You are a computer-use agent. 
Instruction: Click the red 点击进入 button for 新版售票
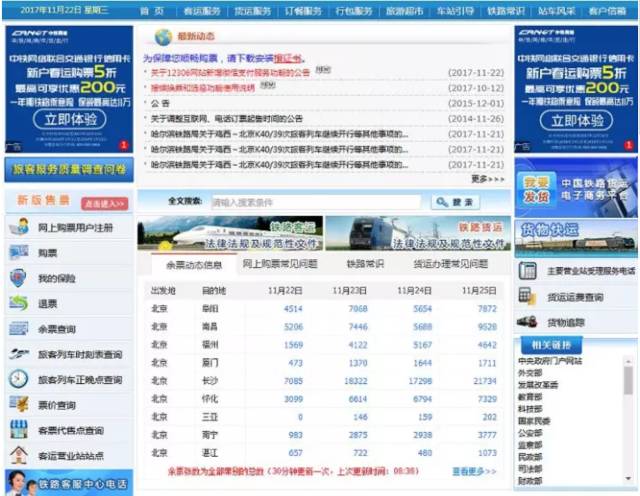(104, 203)
